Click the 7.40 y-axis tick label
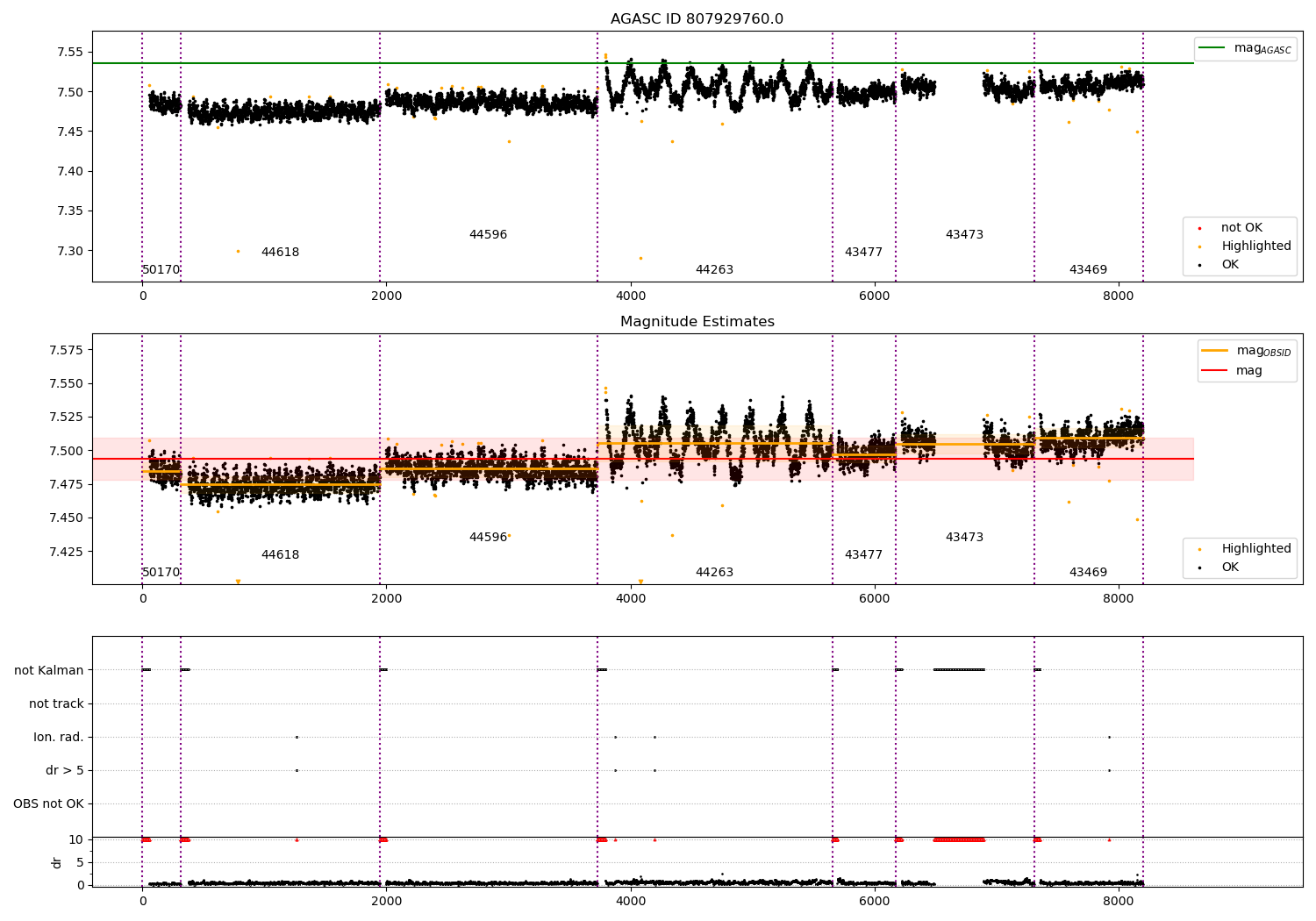 click(69, 172)
